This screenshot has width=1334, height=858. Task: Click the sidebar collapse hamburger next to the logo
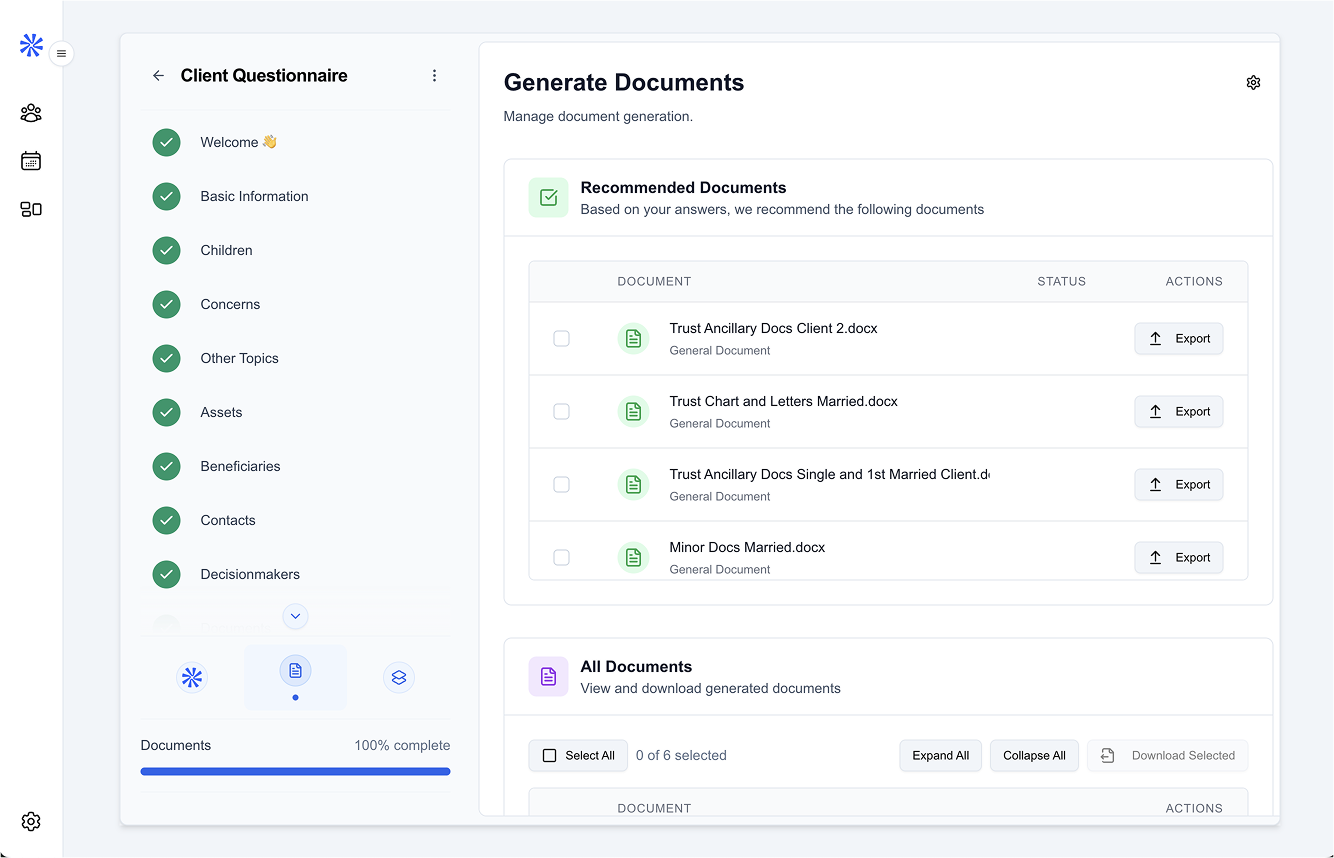coord(61,53)
